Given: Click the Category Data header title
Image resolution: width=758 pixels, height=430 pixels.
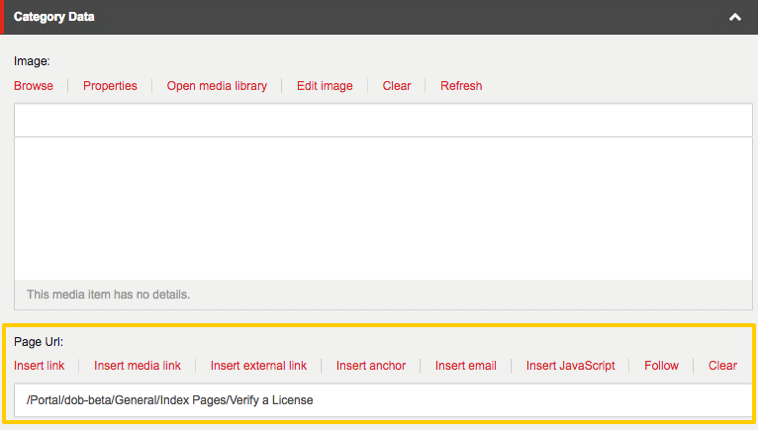Looking at the screenshot, I should pyautogui.click(x=54, y=17).
